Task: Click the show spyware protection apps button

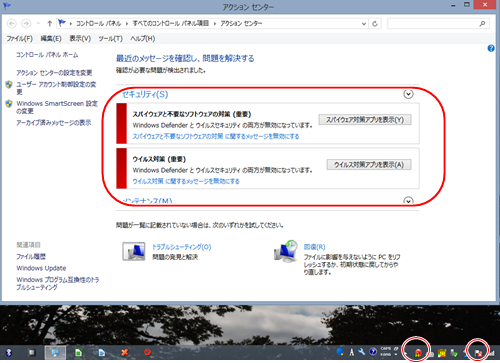Action: click(365, 120)
